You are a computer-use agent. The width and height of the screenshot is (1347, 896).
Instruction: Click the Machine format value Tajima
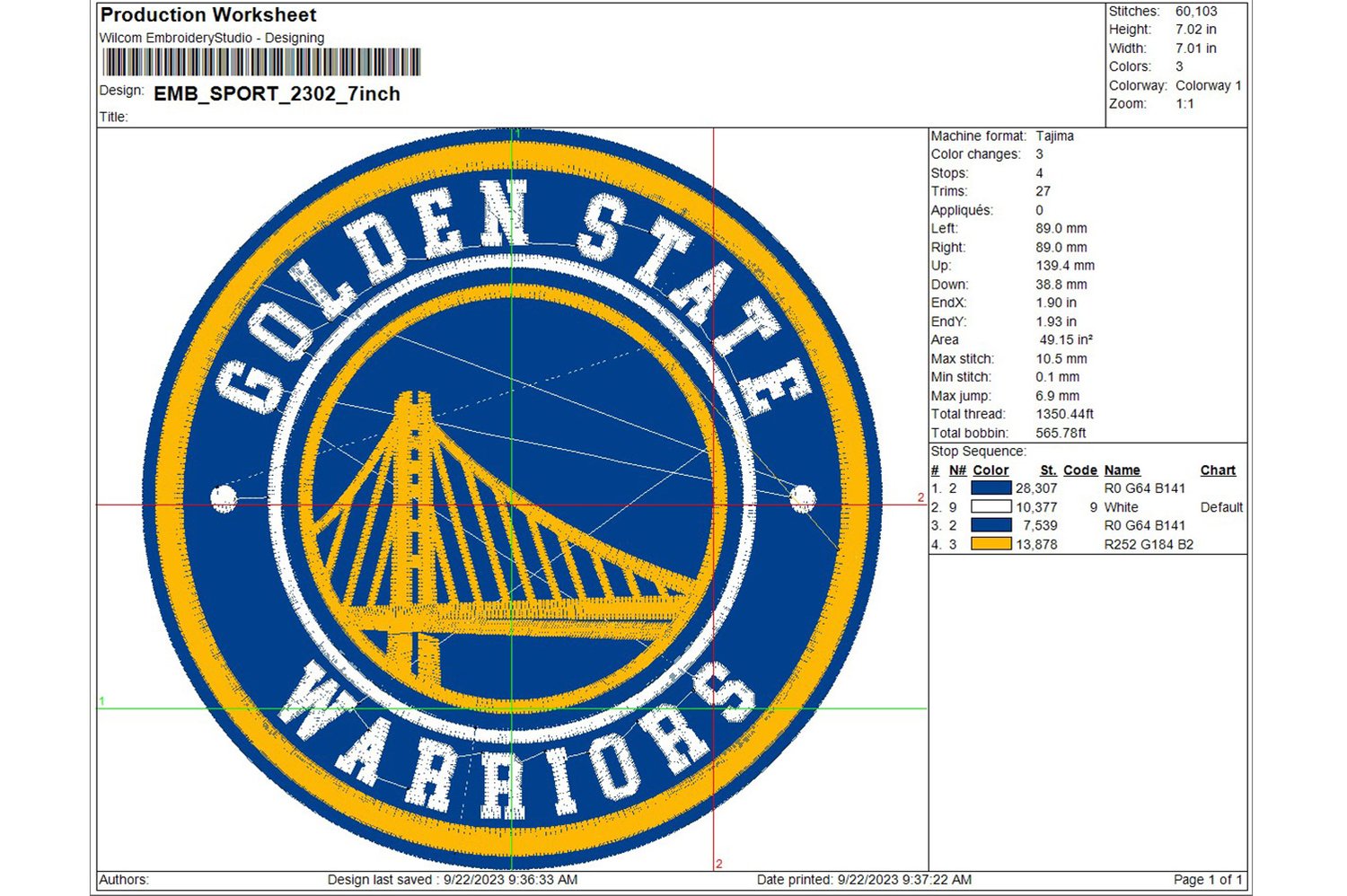click(x=1054, y=136)
